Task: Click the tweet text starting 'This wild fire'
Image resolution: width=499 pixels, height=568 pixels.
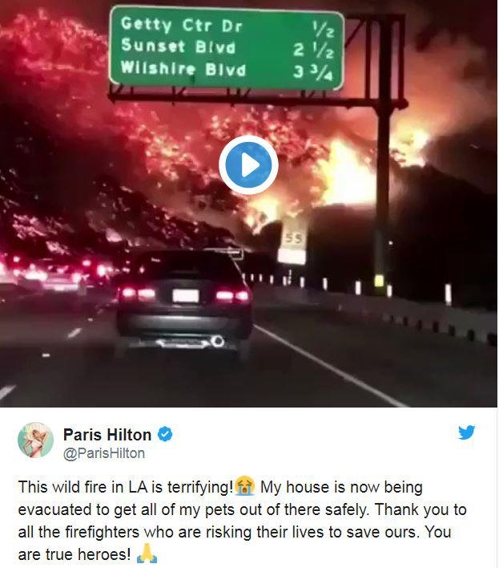Action: coord(242,521)
